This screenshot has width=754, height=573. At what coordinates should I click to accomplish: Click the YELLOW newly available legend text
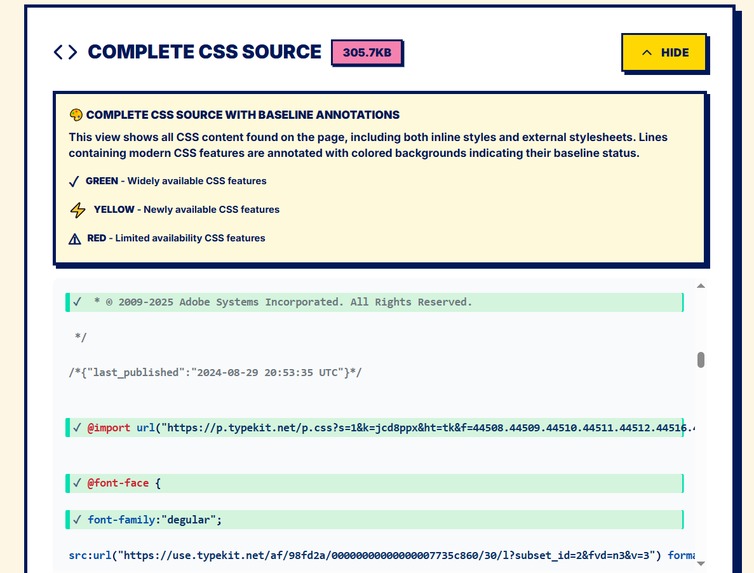[x=187, y=210]
